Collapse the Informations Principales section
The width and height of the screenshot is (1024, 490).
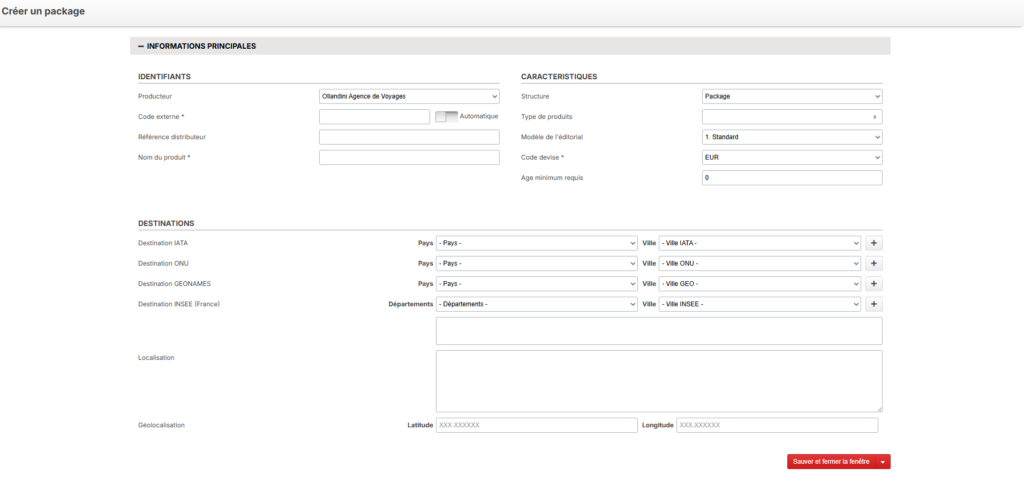[141, 46]
